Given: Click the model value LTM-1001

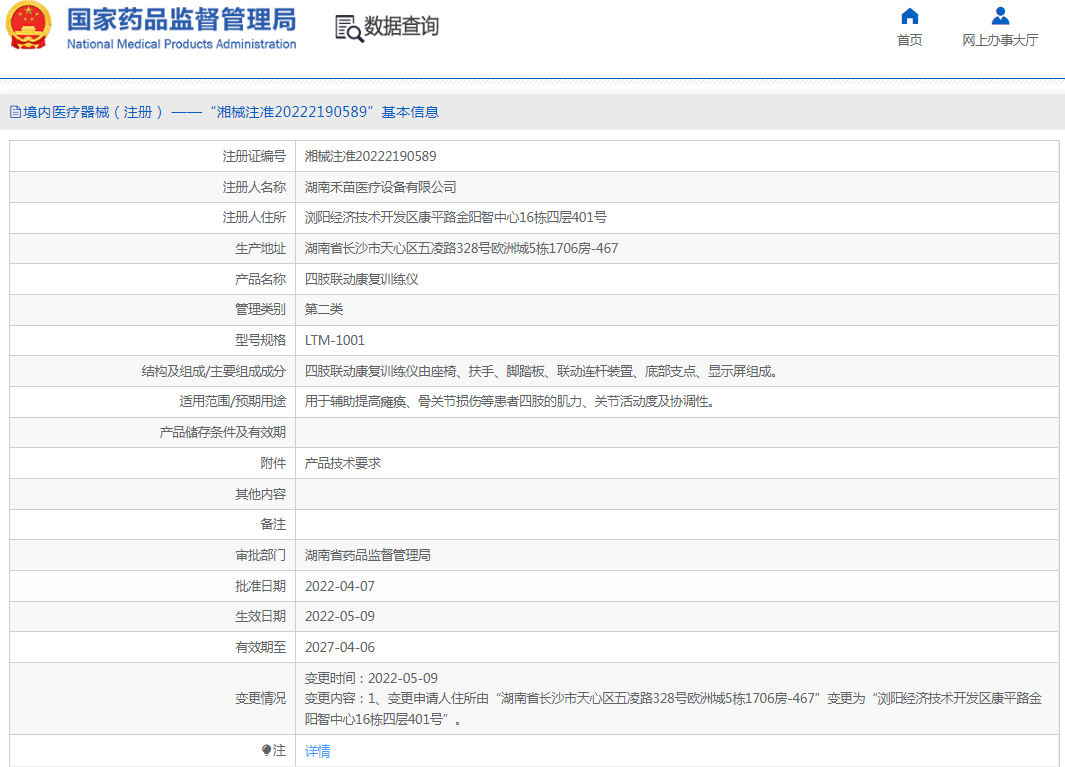Looking at the screenshot, I should (335, 340).
